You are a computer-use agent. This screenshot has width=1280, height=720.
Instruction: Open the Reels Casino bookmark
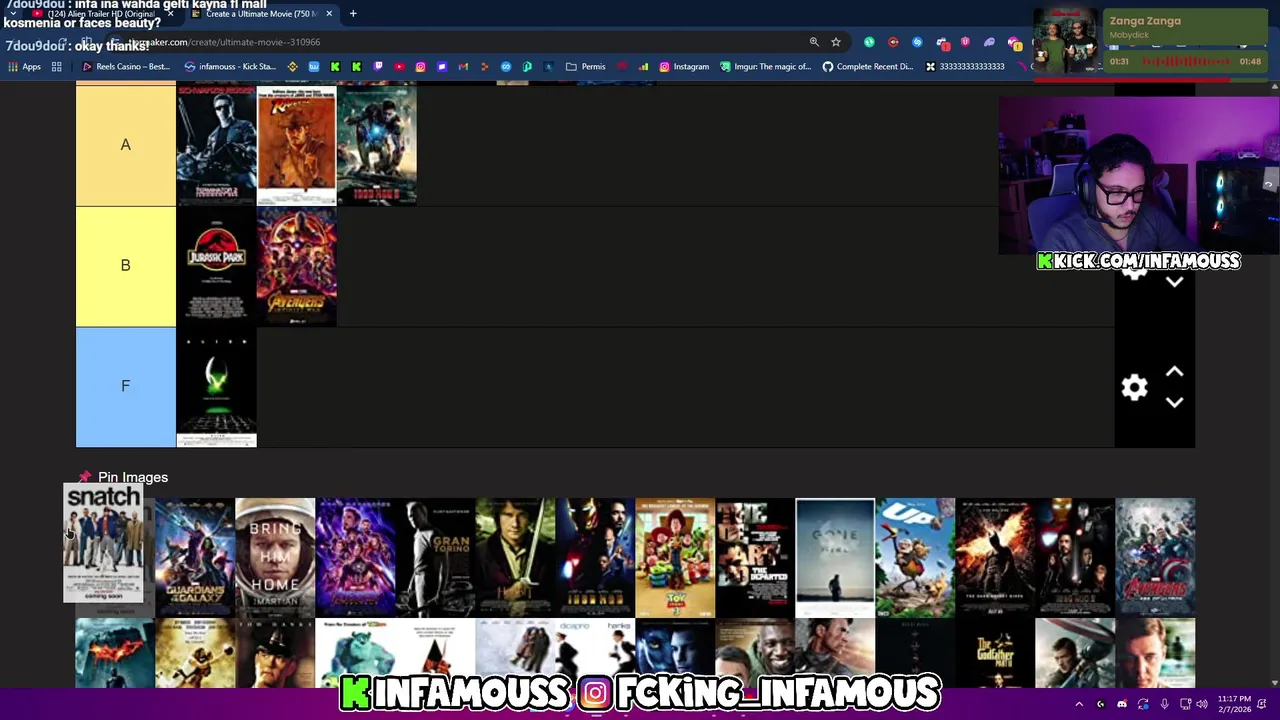(126, 67)
